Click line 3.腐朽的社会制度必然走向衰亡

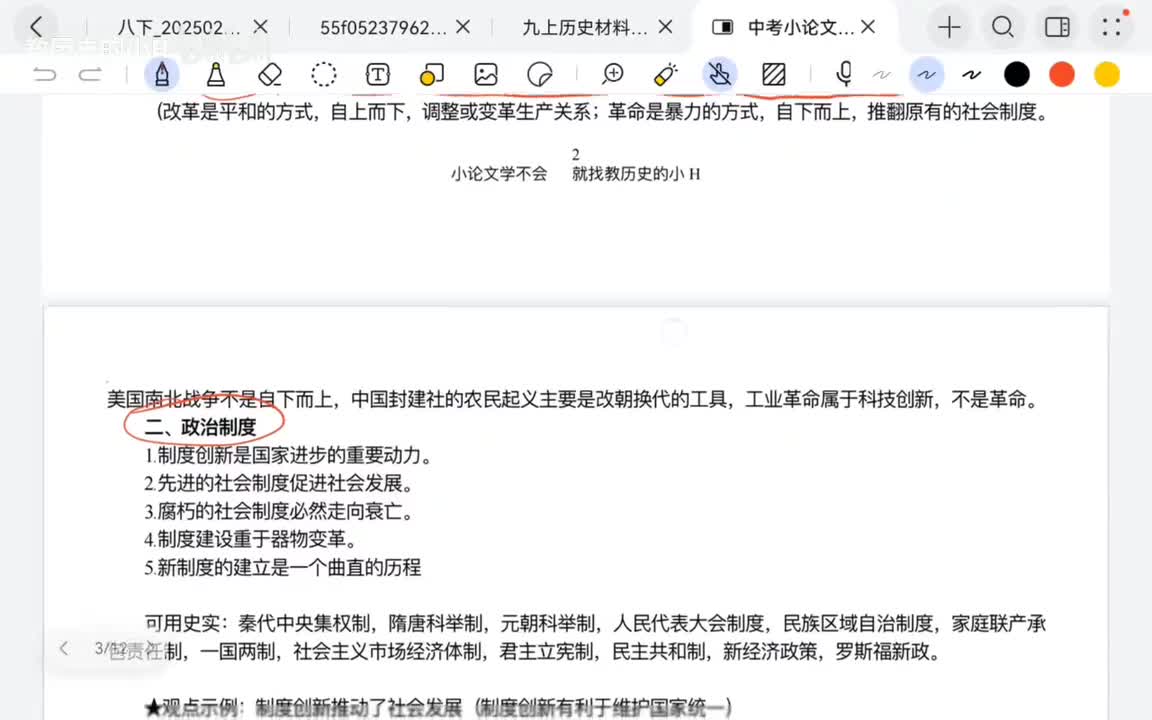click(278, 511)
